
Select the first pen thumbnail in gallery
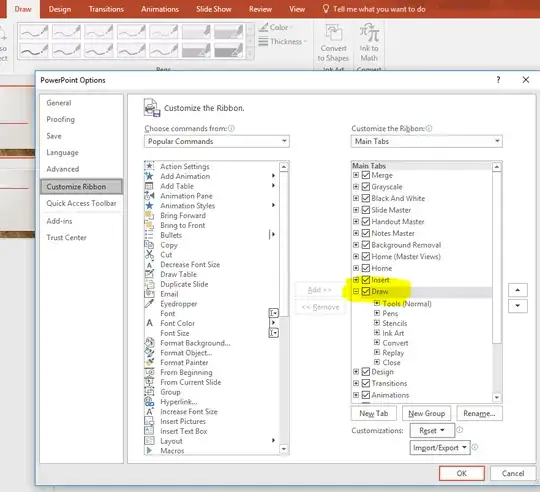click(x=34, y=32)
